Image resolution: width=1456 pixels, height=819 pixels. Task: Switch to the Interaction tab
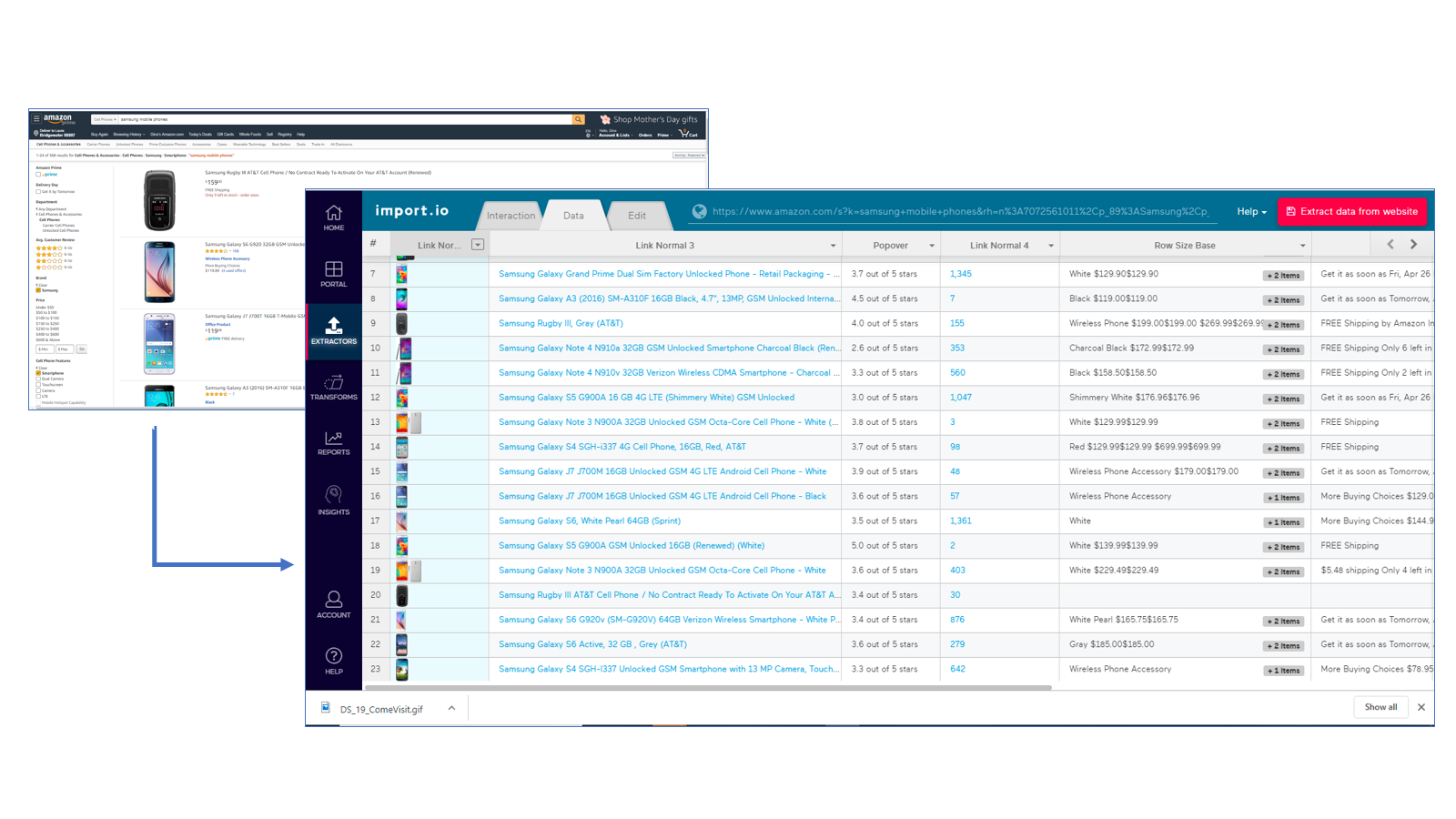tap(511, 216)
